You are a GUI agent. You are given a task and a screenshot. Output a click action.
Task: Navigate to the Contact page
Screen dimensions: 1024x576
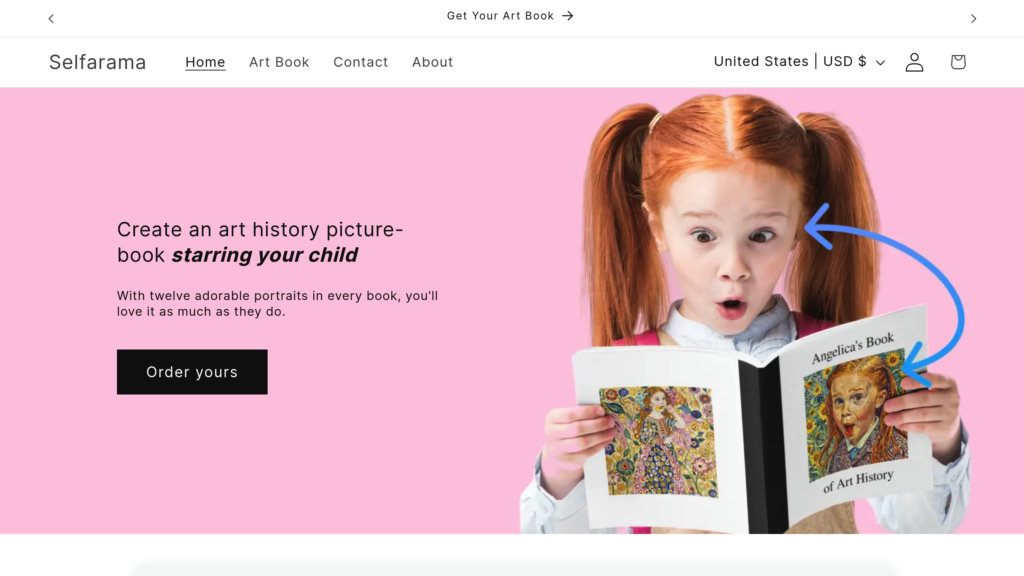click(360, 62)
